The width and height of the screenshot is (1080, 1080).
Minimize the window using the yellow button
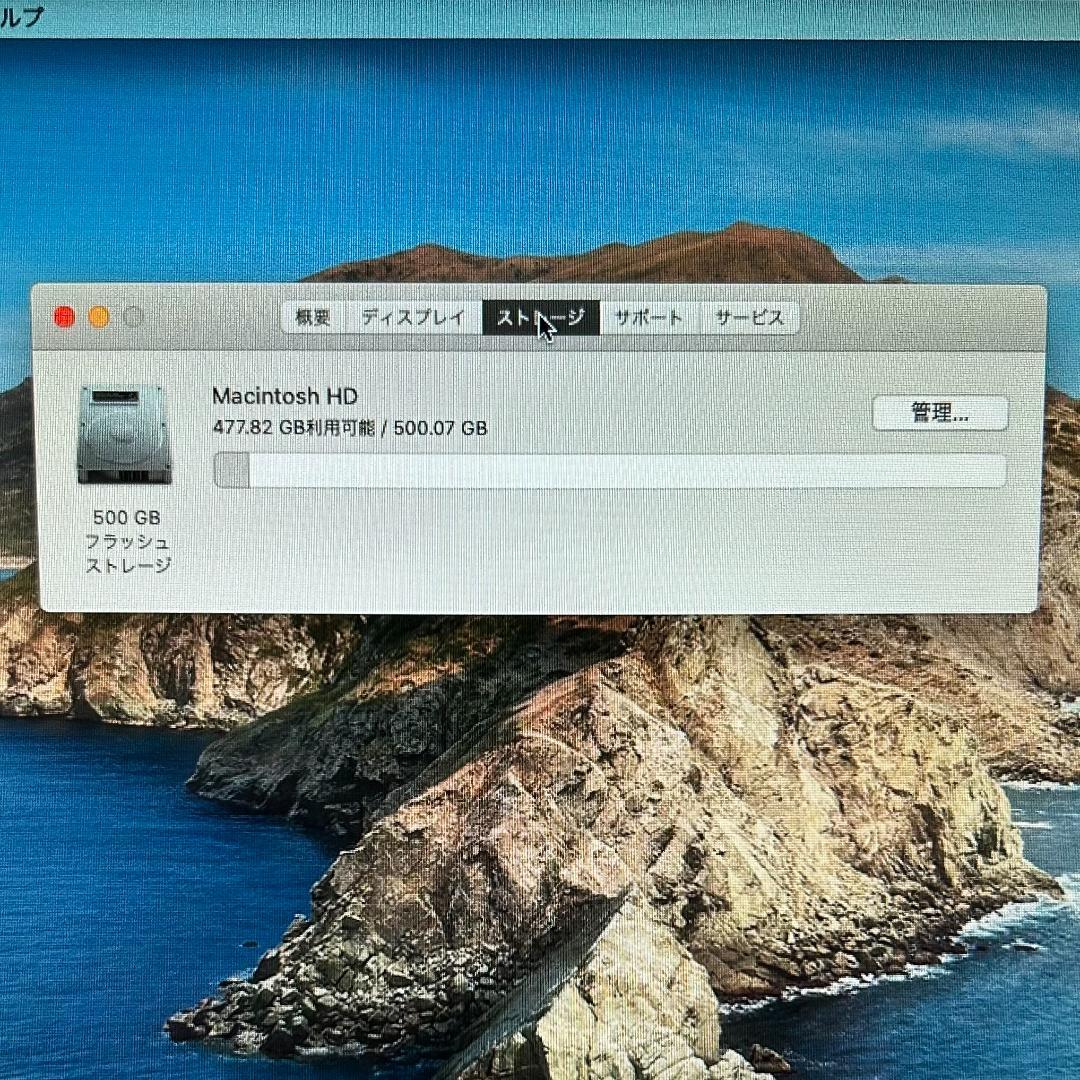(x=99, y=317)
